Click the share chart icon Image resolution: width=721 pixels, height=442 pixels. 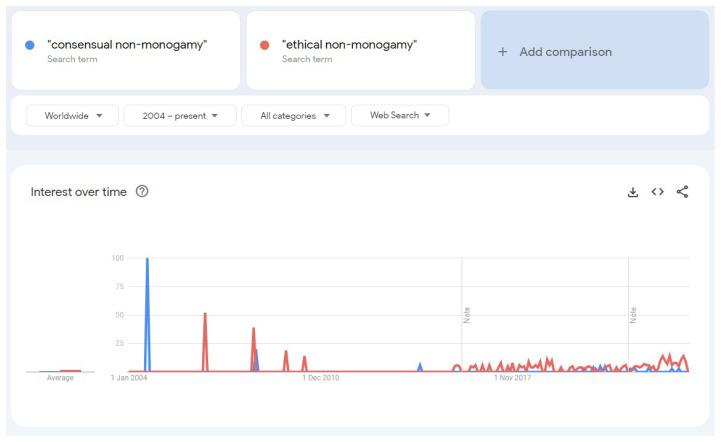click(x=682, y=192)
